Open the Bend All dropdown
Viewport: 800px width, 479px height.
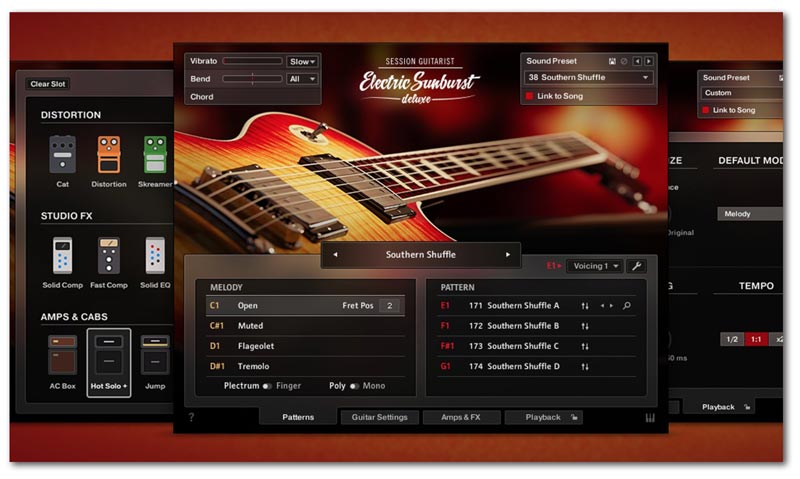click(x=302, y=79)
